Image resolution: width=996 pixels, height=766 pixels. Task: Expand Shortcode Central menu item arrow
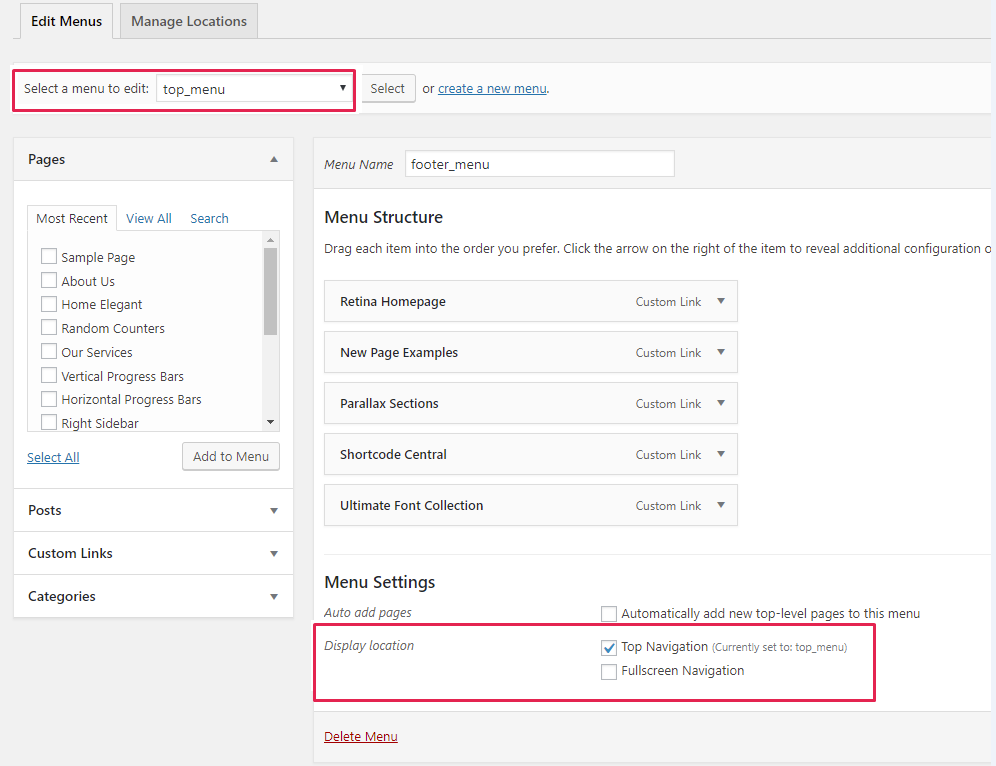[x=721, y=454]
